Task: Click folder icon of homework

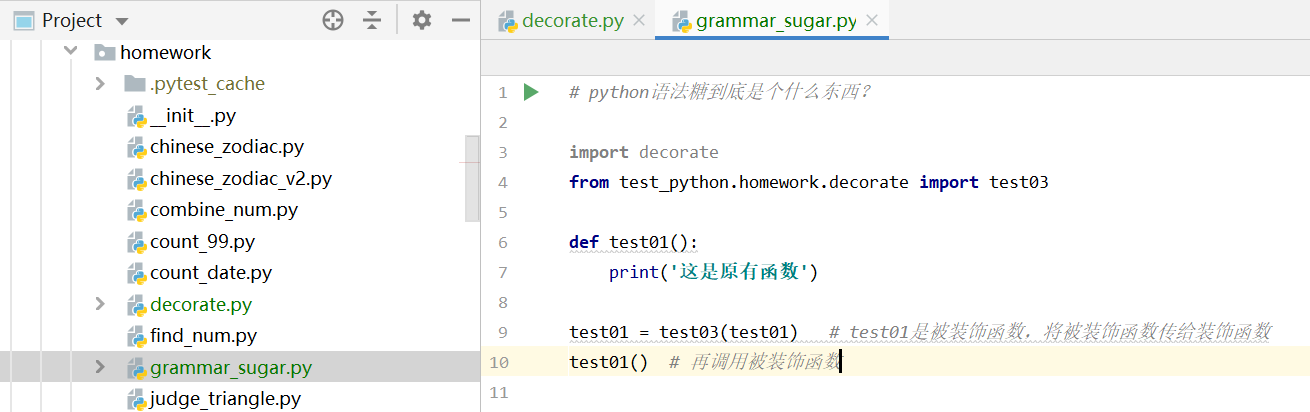Action: (x=105, y=52)
